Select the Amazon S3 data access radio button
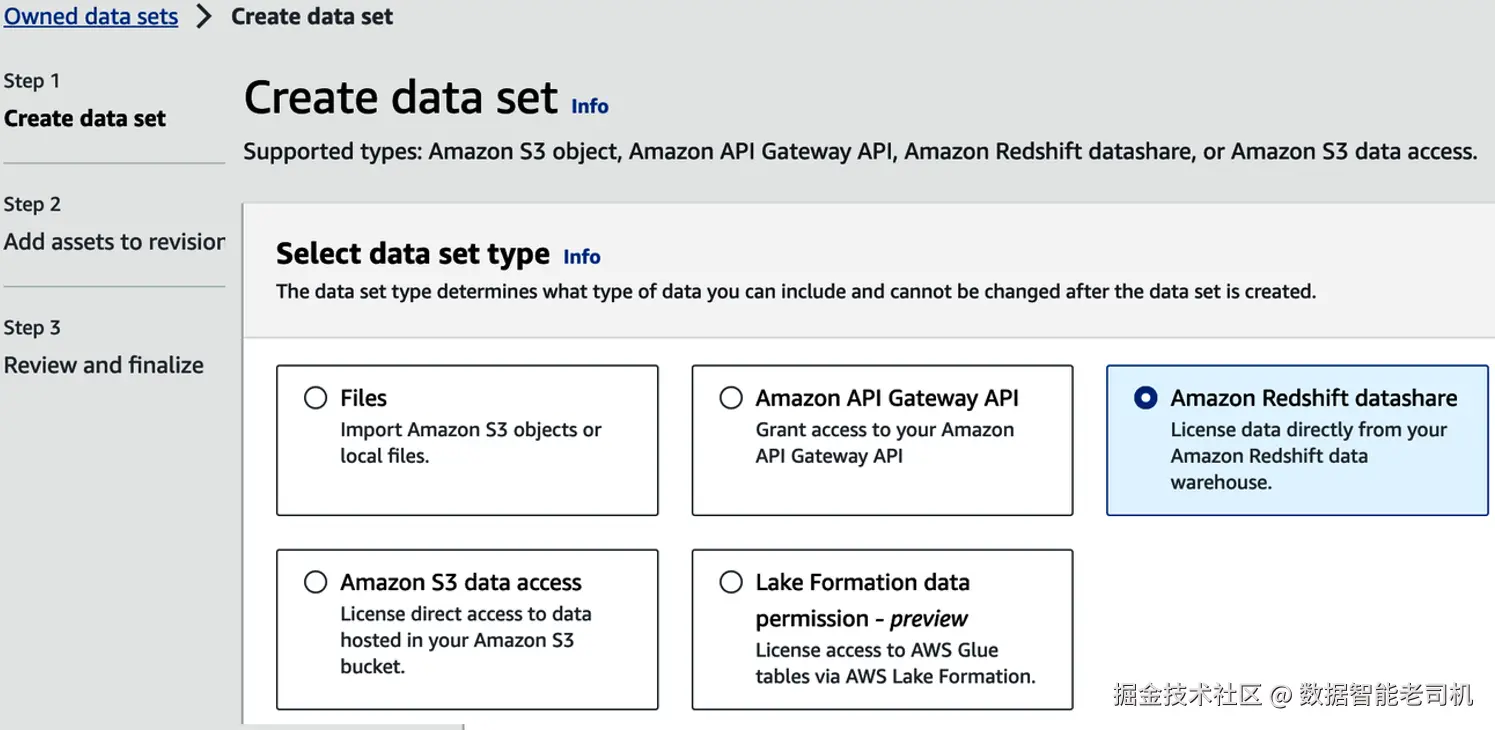1495x730 pixels. click(316, 582)
